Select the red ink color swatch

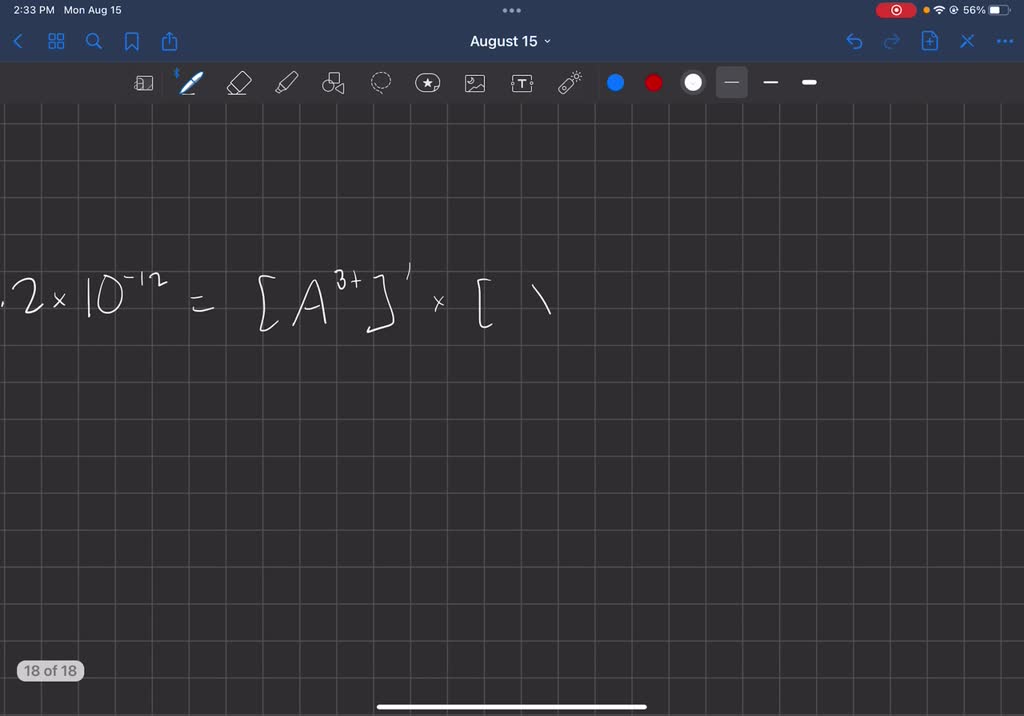pos(653,83)
